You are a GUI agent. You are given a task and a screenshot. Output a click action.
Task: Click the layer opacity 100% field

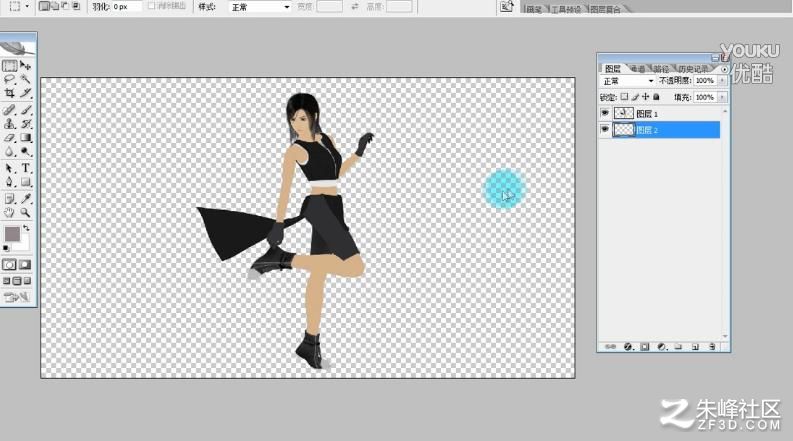pos(705,80)
